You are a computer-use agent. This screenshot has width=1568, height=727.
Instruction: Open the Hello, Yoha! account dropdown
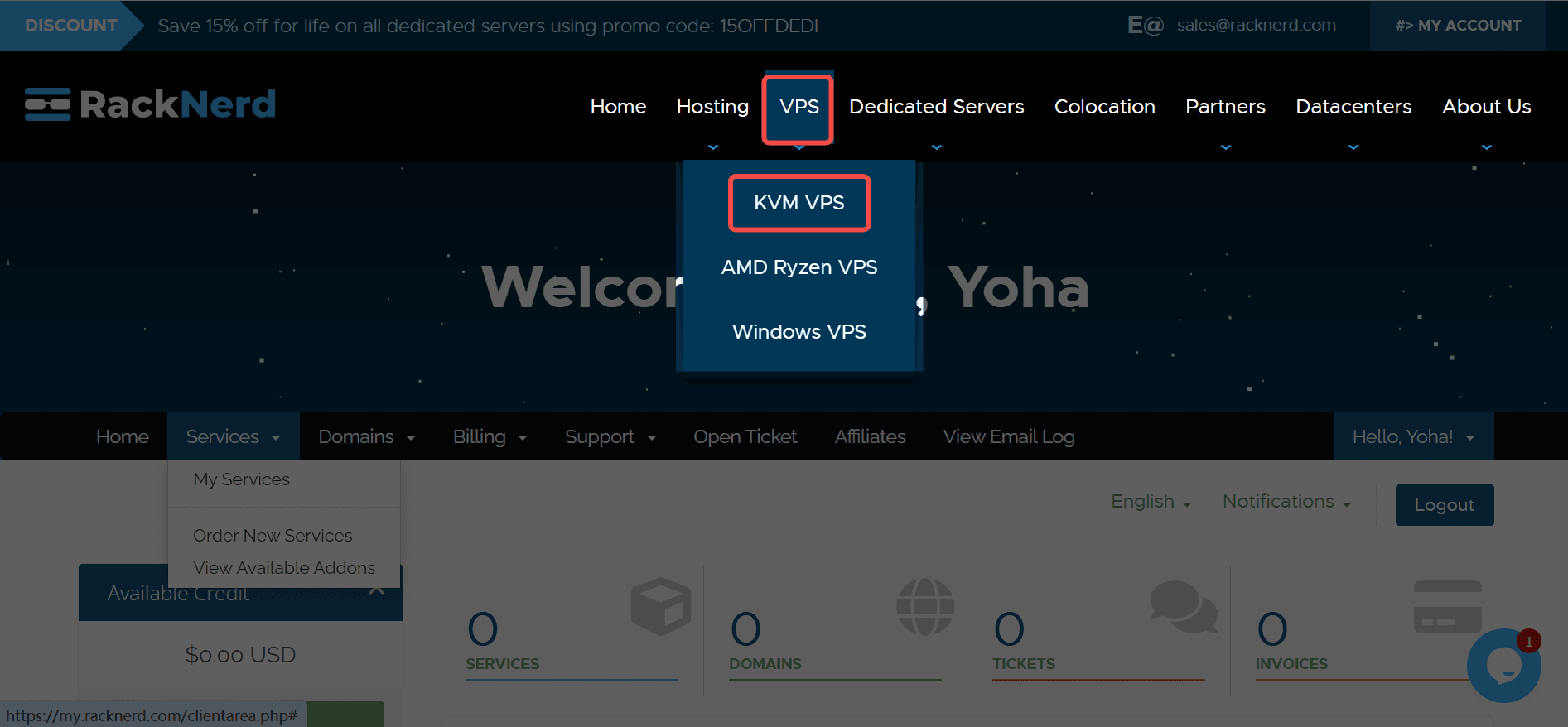1413,436
